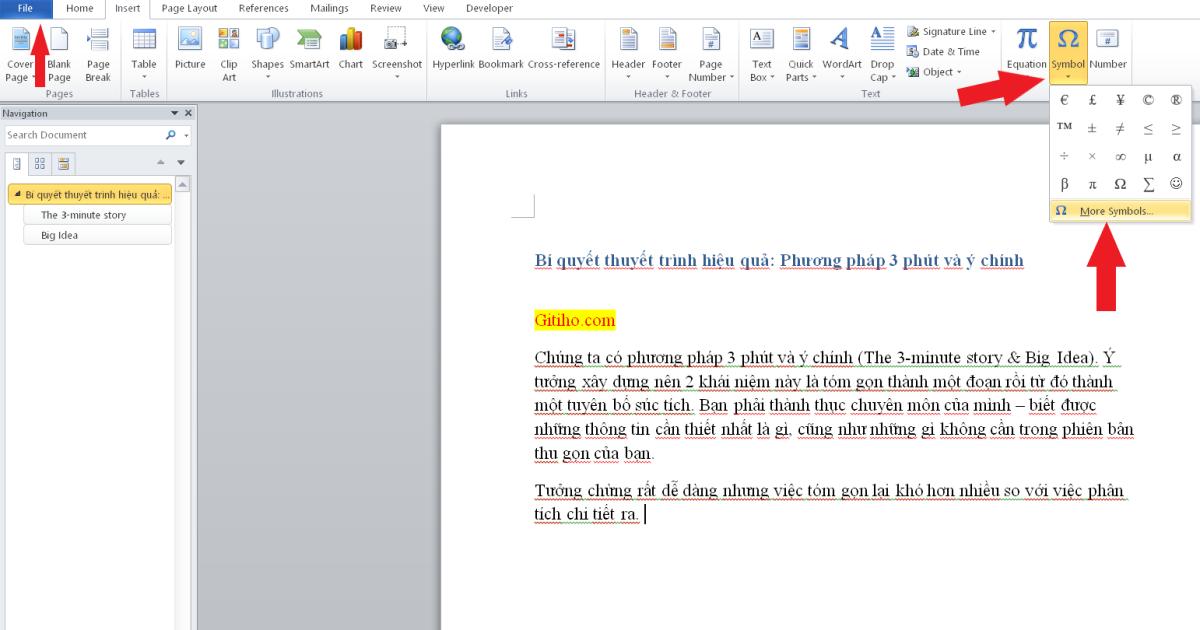Add a Bookmark using the ribbon
The height and width of the screenshot is (630, 1200).
coord(500,48)
